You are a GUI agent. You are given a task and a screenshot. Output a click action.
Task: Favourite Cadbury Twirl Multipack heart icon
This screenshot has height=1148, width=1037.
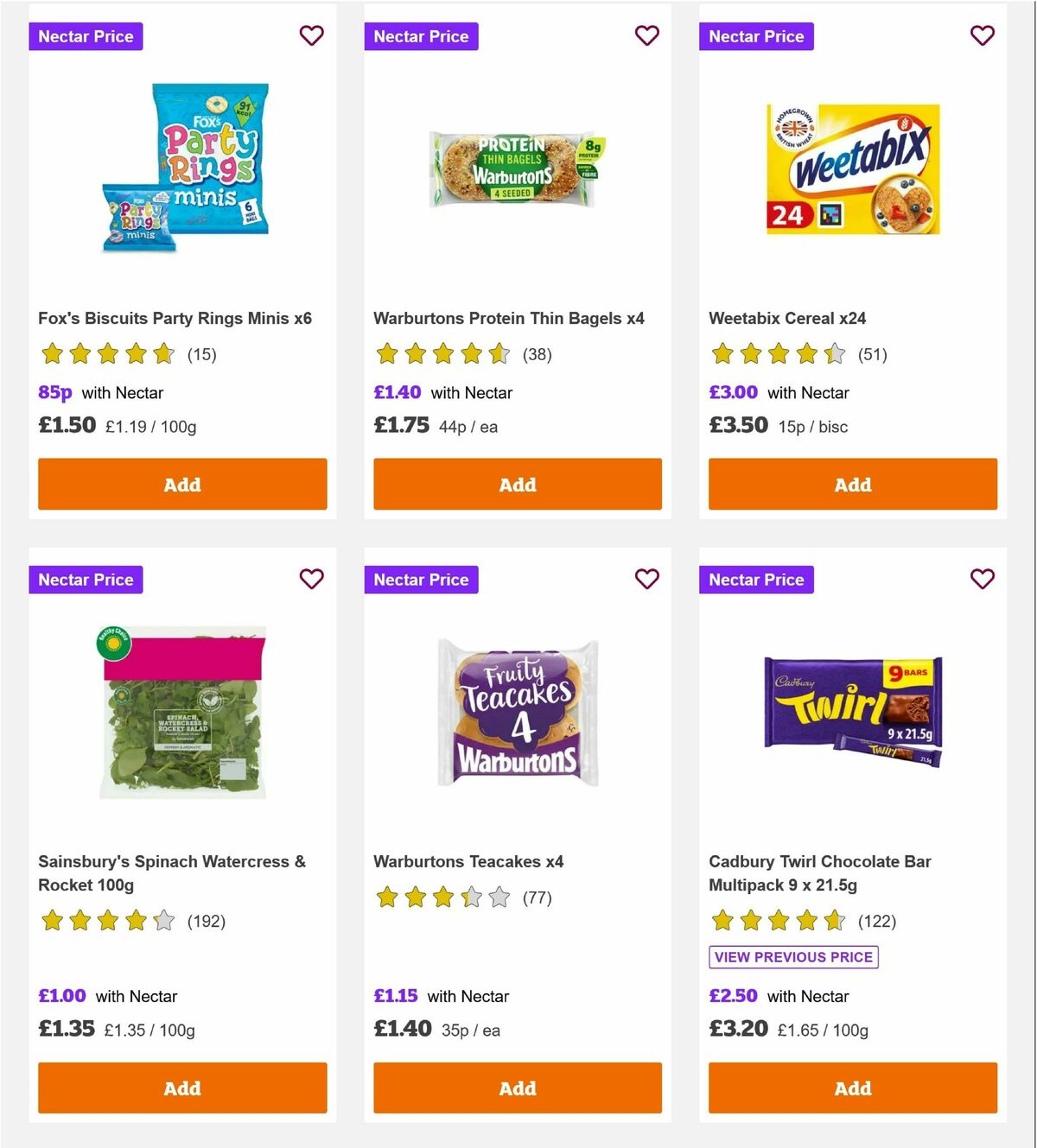coord(982,579)
